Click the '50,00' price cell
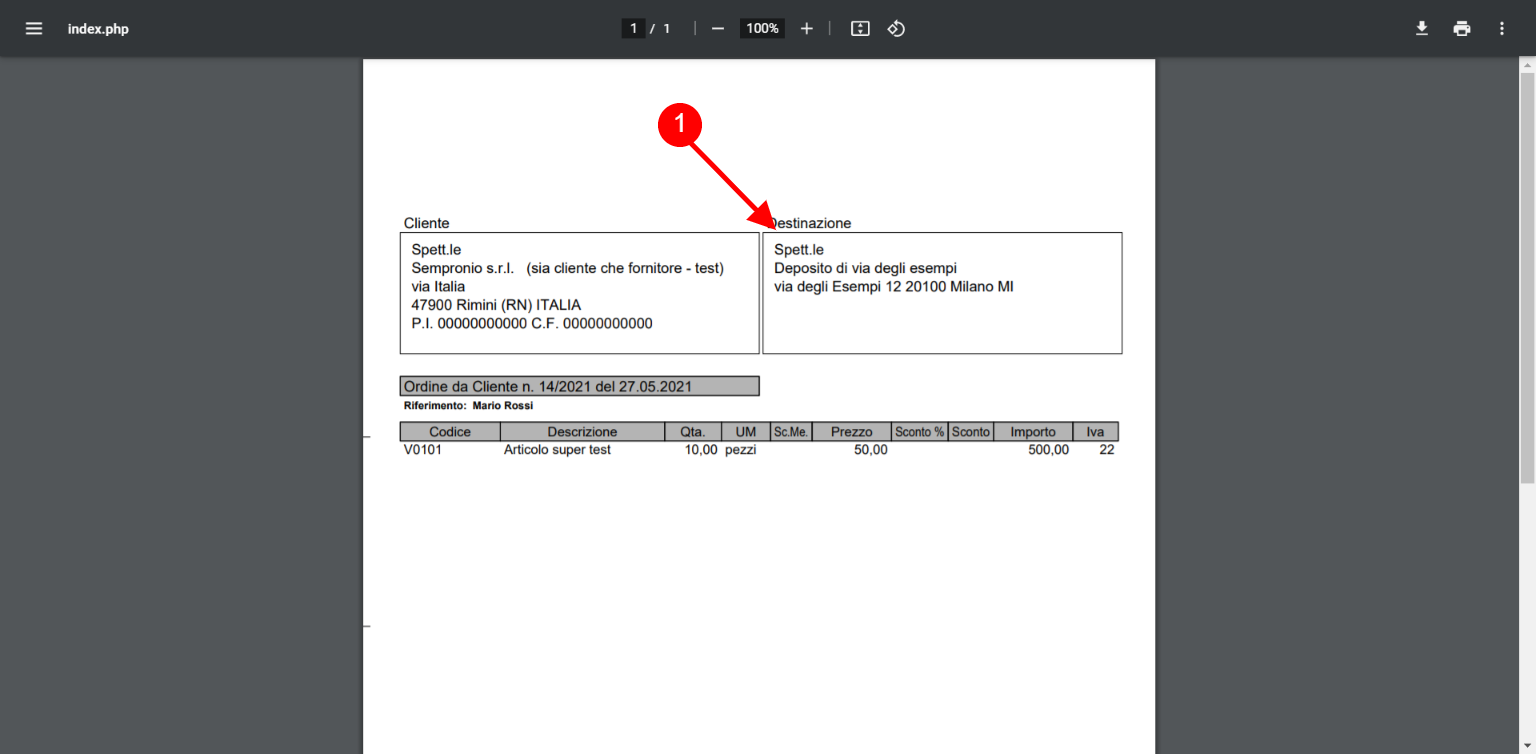This screenshot has height=754, width=1536. coord(870,450)
